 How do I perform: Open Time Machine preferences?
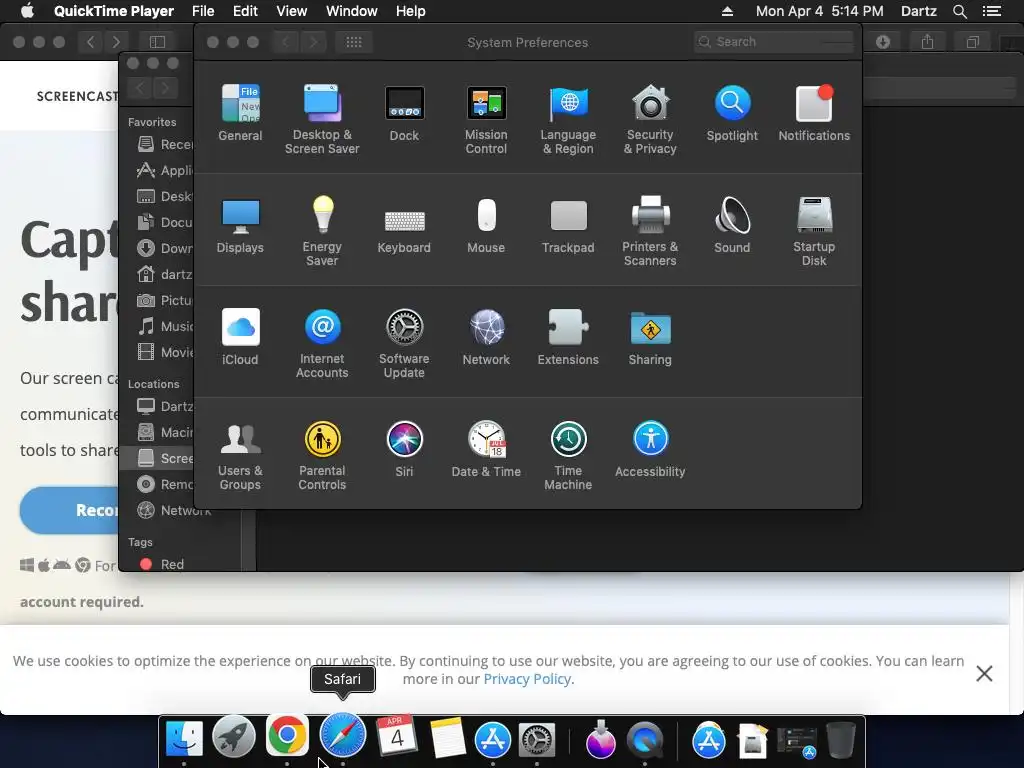coord(568,455)
